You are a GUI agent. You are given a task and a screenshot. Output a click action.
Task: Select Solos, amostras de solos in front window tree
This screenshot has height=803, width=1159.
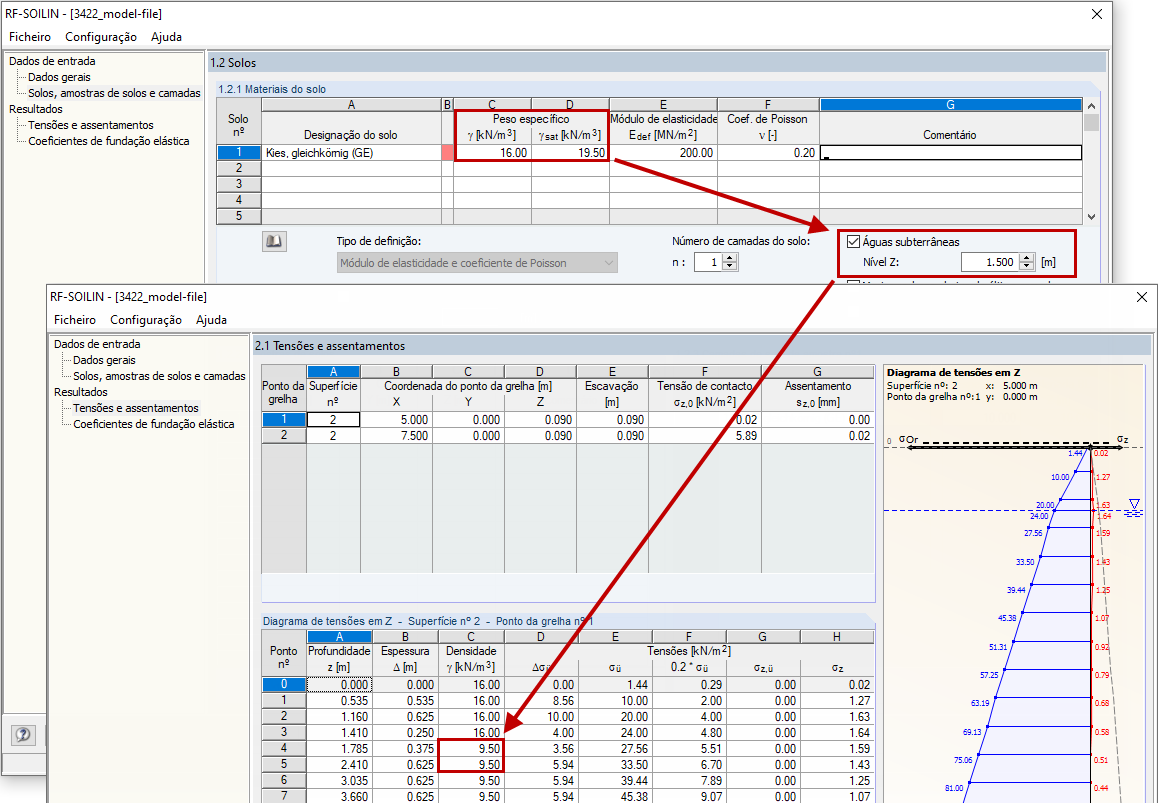159,376
